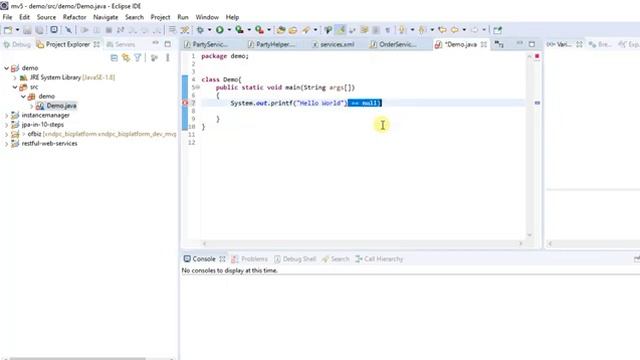Viewport: 640px width, 360px height.
Task: Switch to the OrderServic editor tab
Action: point(393,44)
